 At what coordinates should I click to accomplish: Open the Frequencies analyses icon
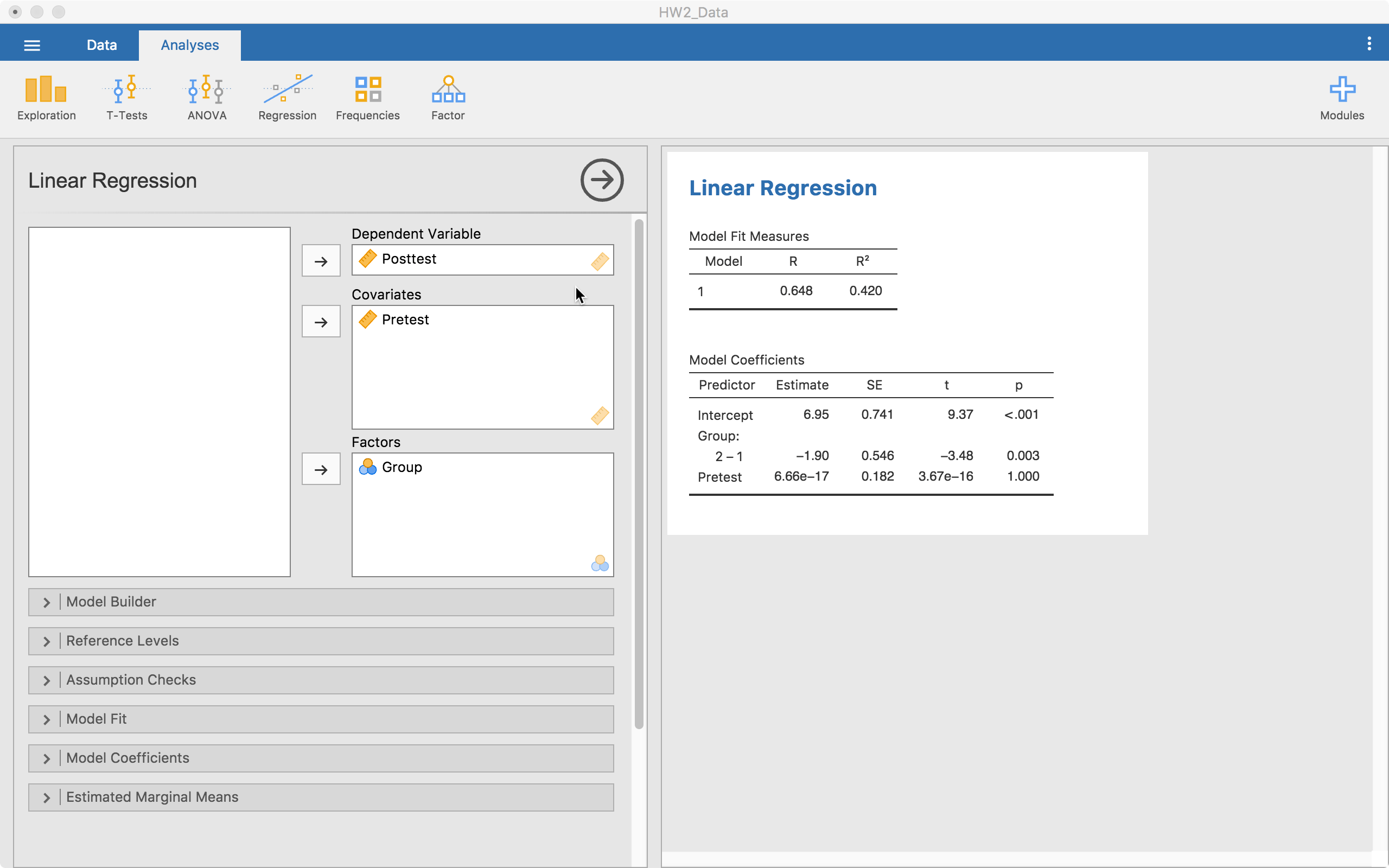coord(367,98)
